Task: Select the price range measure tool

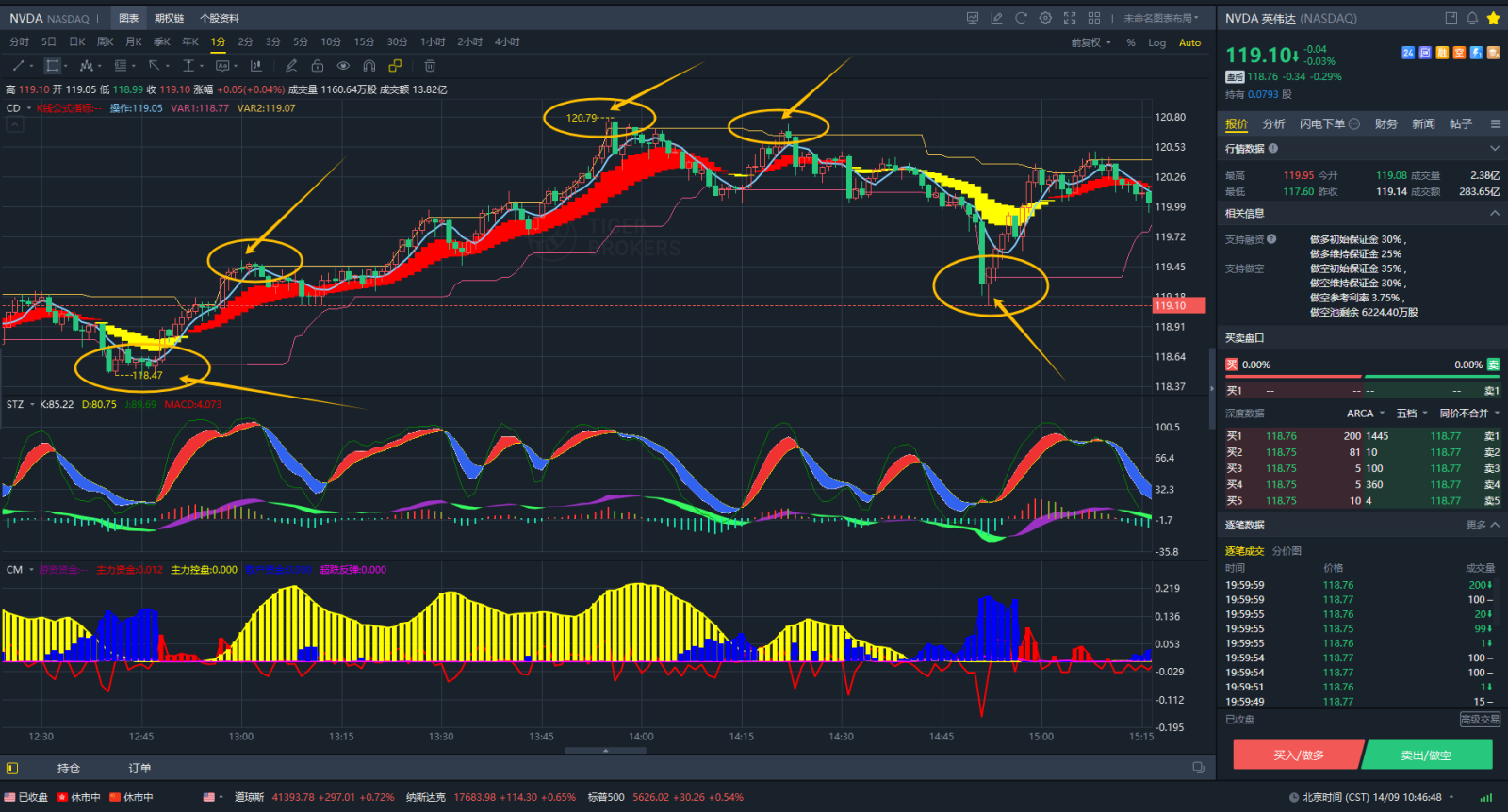Action: click(x=188, y=66)
